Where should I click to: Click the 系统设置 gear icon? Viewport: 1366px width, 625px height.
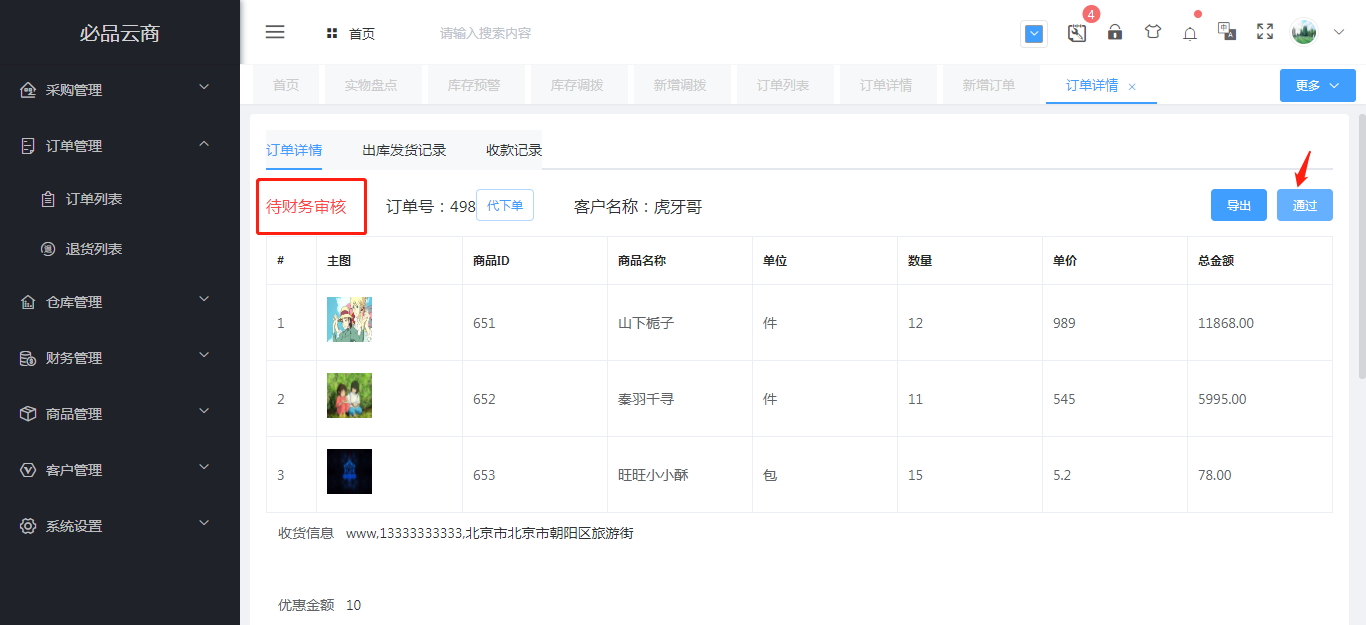[28, 526]
